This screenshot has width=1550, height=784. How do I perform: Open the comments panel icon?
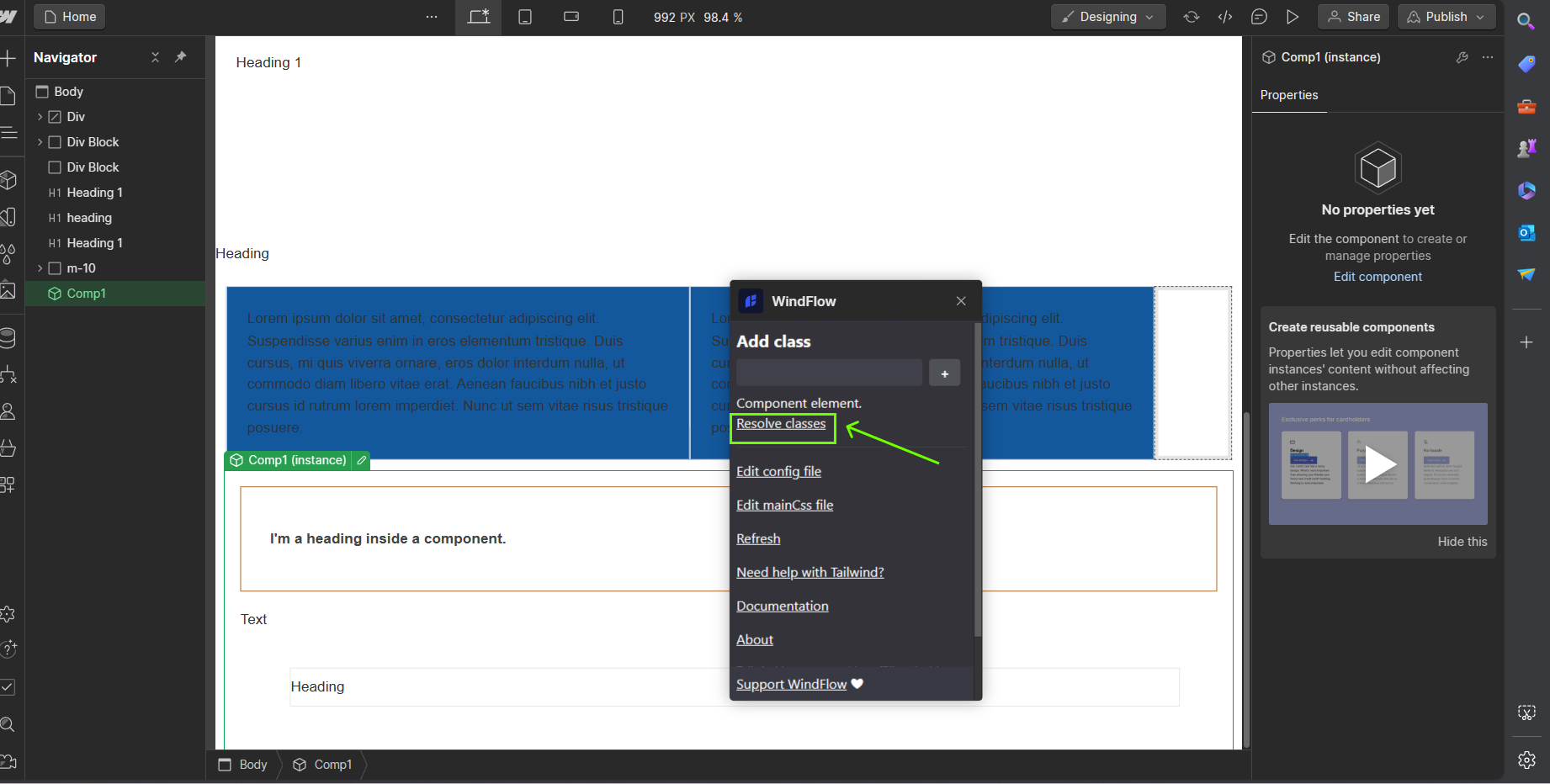click(x=1259, y=17)
